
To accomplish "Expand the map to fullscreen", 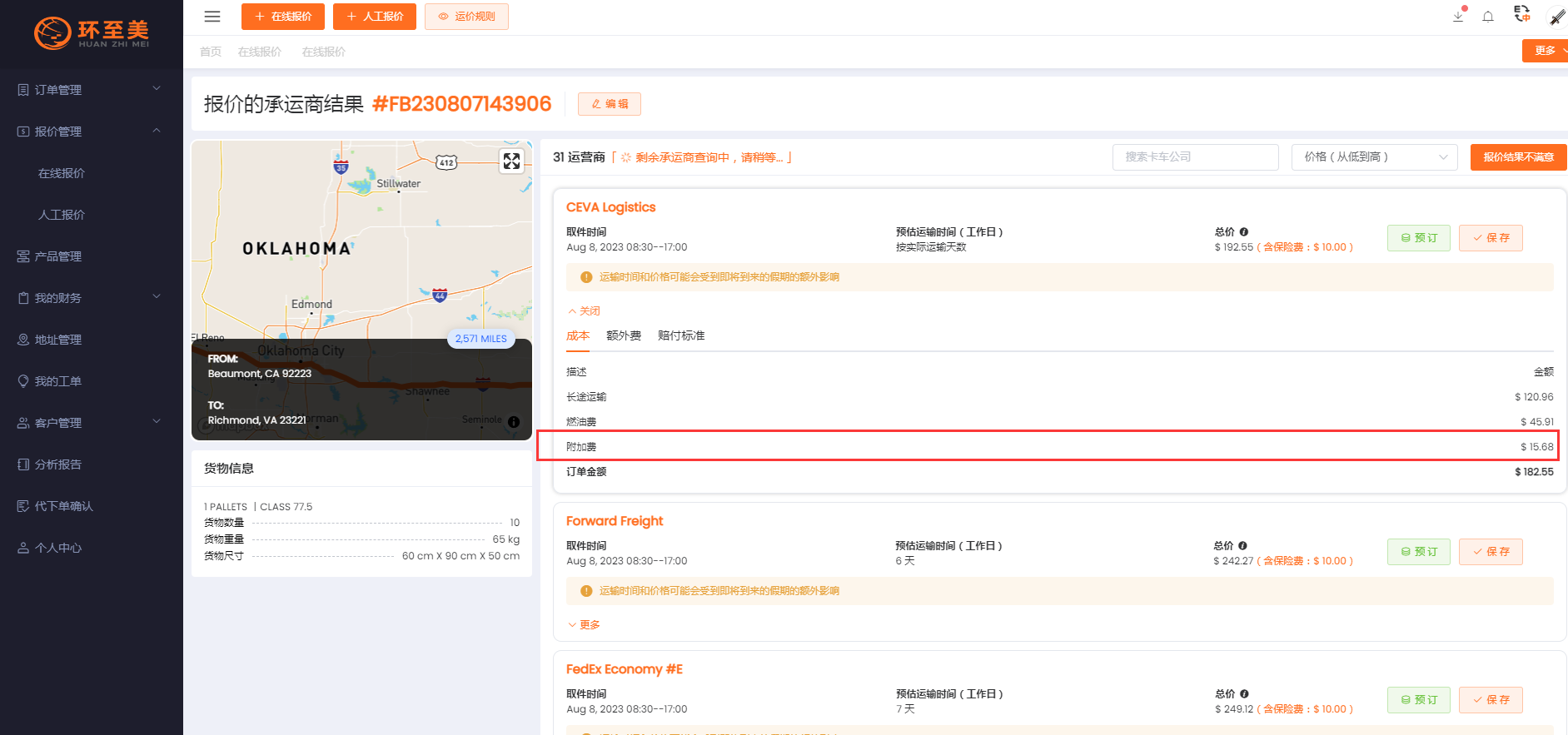I will (511, 161).
